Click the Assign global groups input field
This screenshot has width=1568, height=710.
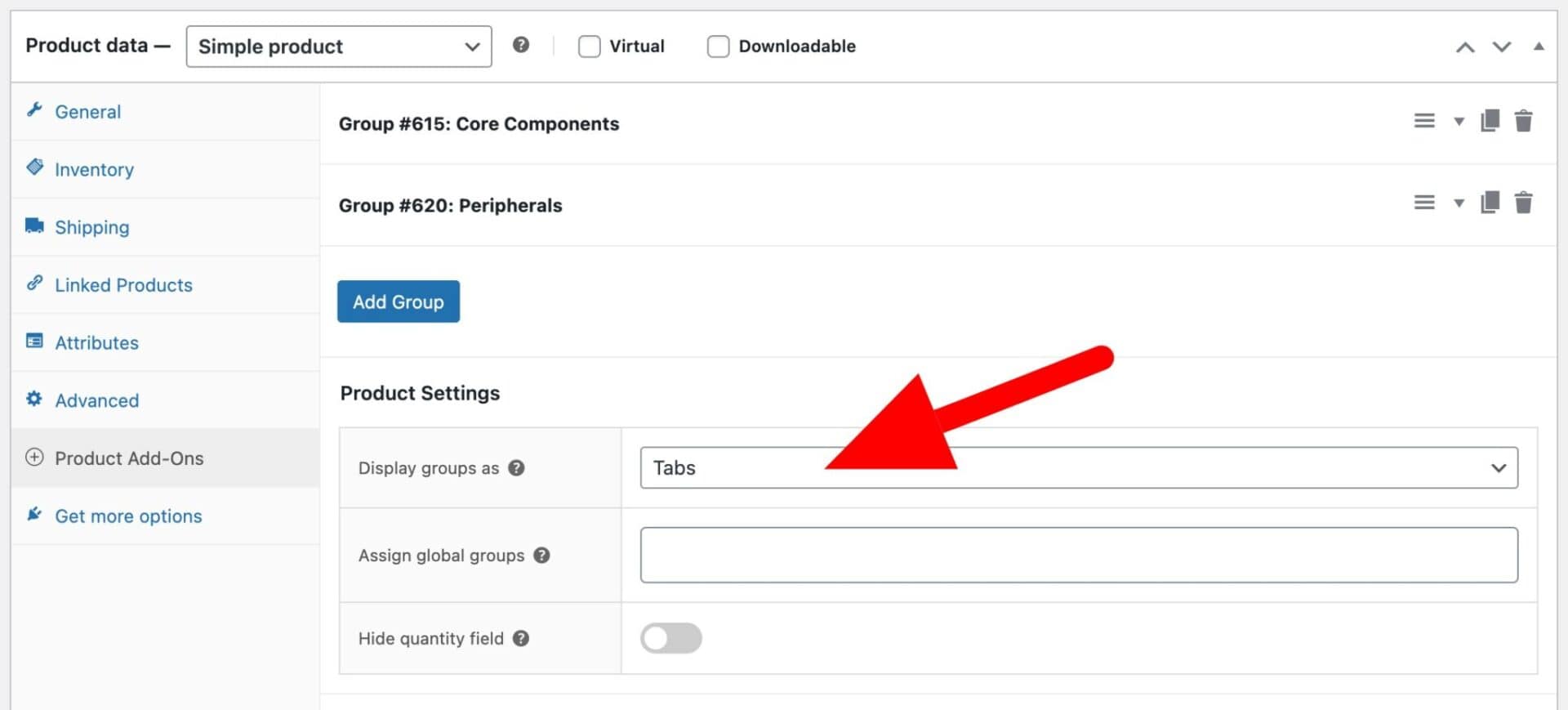coord(1078,556)
